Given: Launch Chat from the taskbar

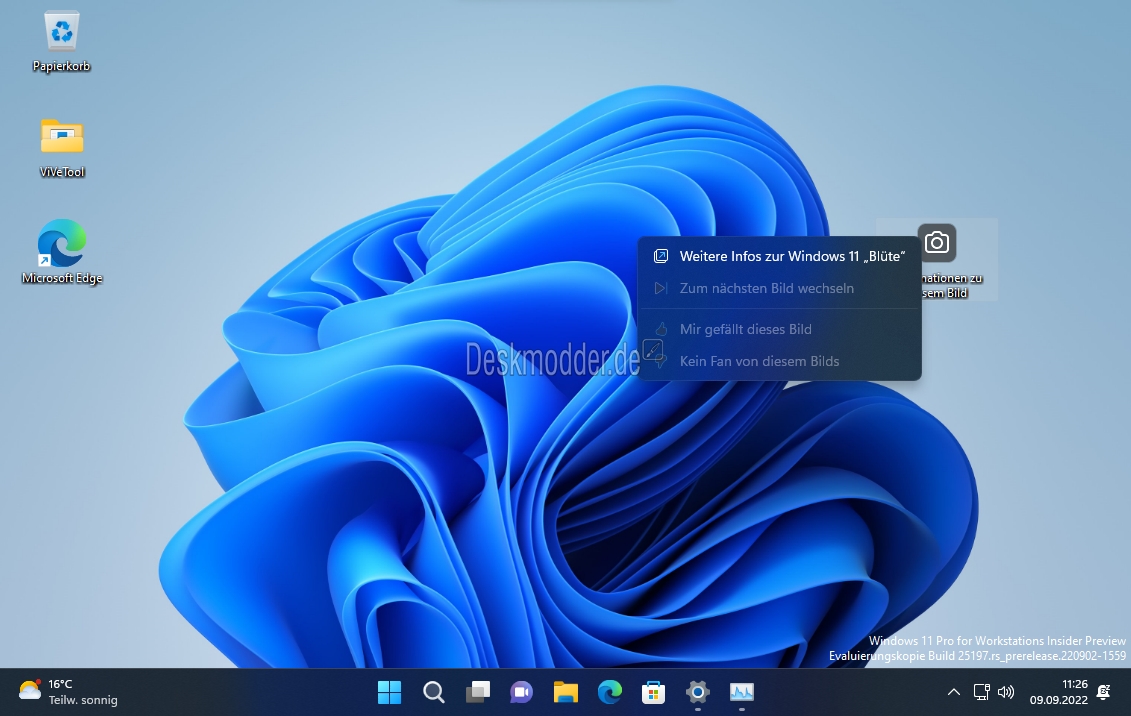Looking at the screenshot, I should 521,692.
